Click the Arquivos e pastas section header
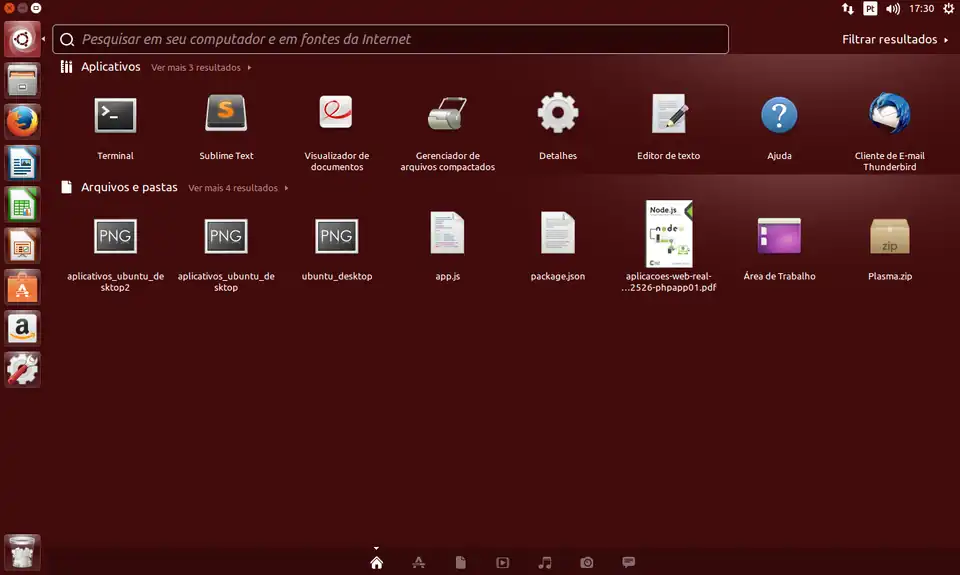 [129, 187]
